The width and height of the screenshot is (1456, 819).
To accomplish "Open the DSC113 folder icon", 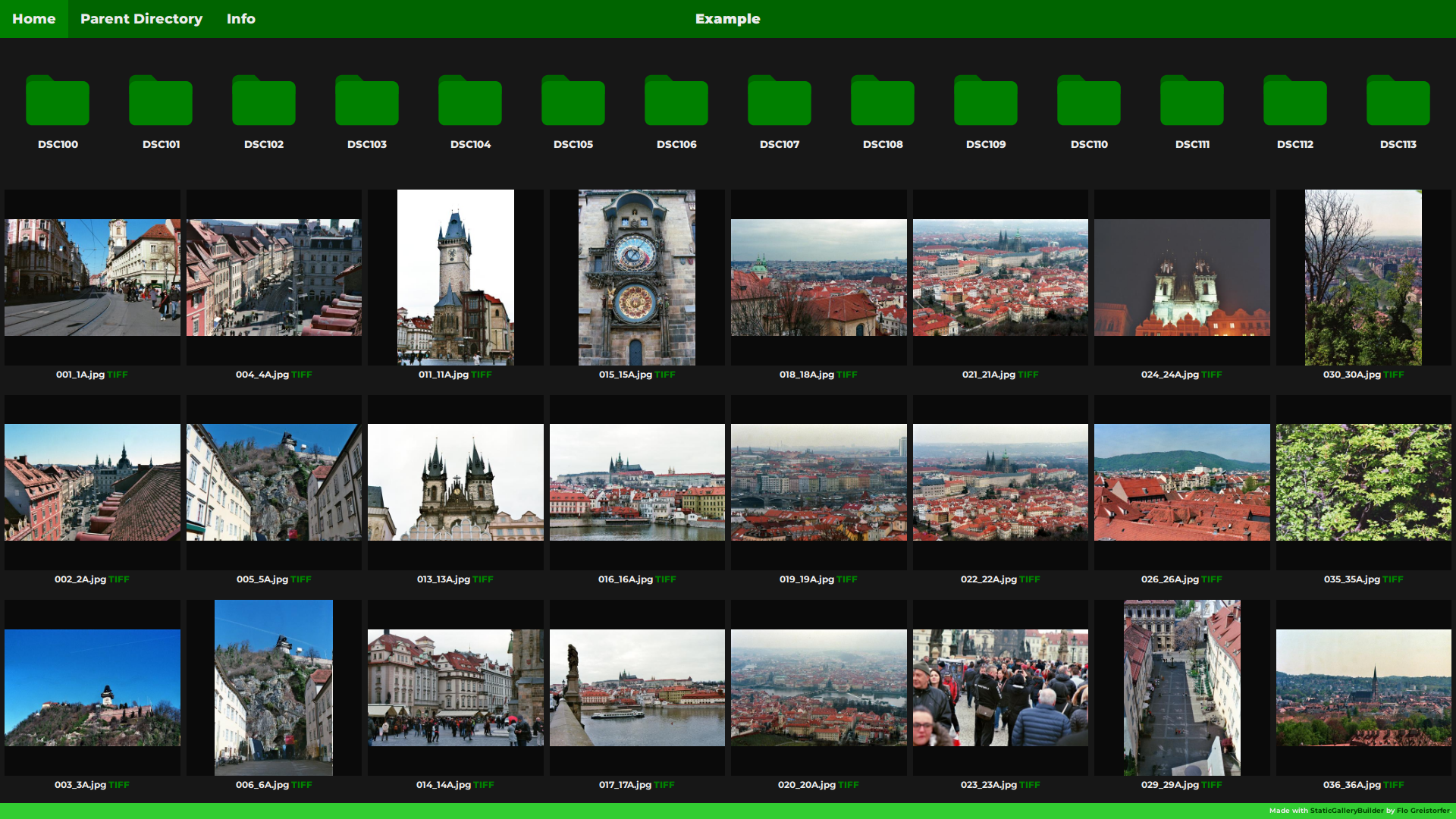I will (1398, 101).
